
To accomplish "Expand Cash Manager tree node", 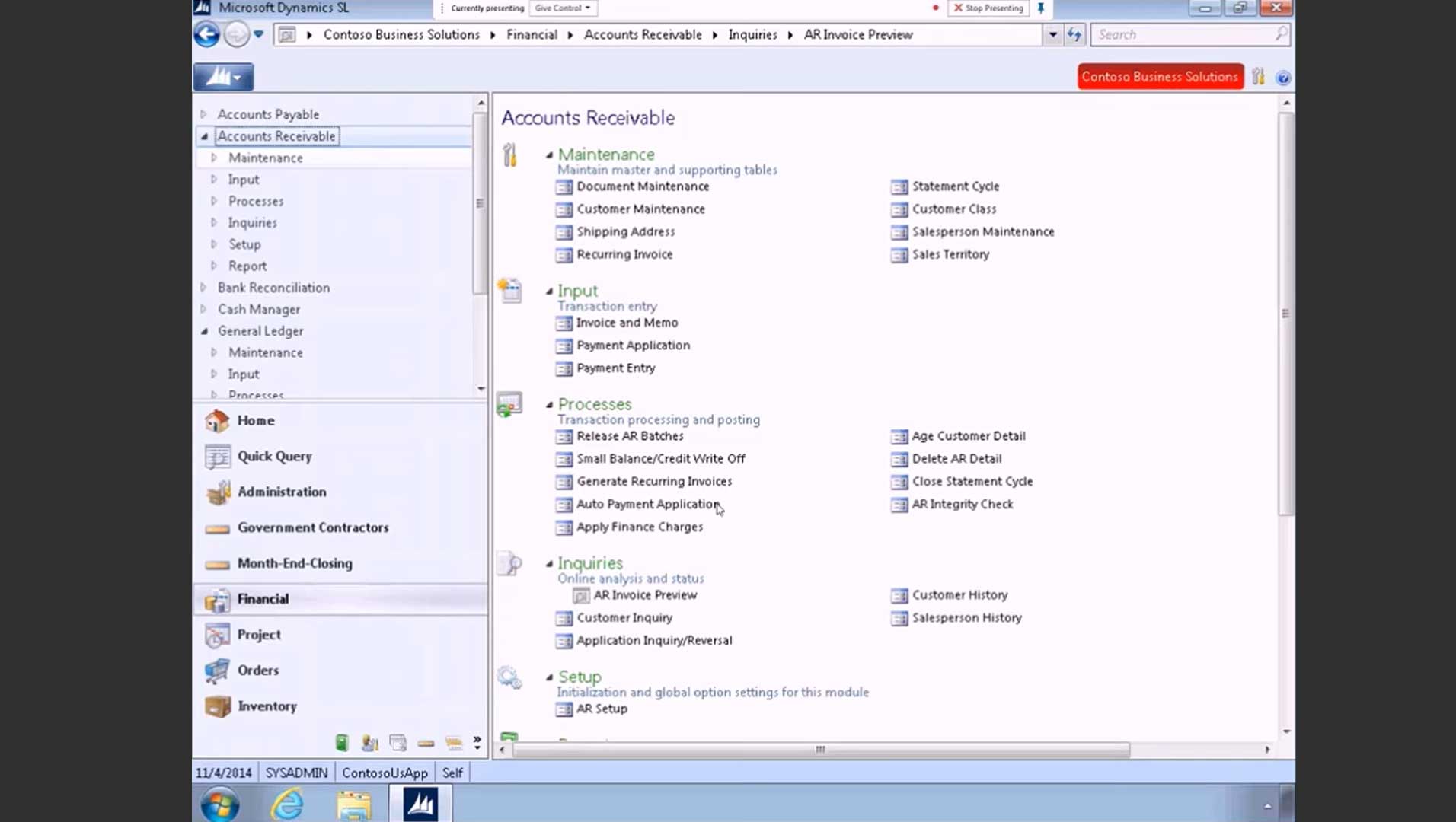I will [x=203, y=309].
